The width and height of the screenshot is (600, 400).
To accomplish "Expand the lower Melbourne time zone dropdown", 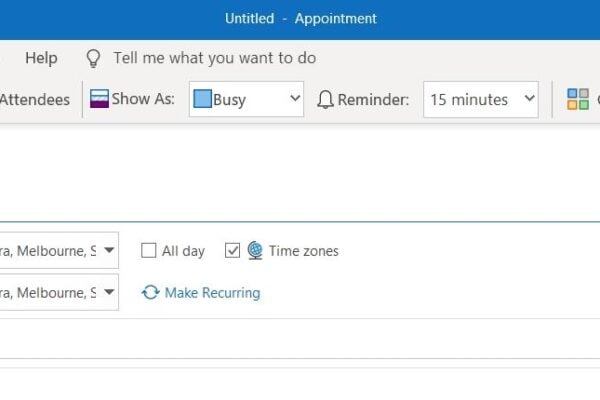I will tap(109, 292).
